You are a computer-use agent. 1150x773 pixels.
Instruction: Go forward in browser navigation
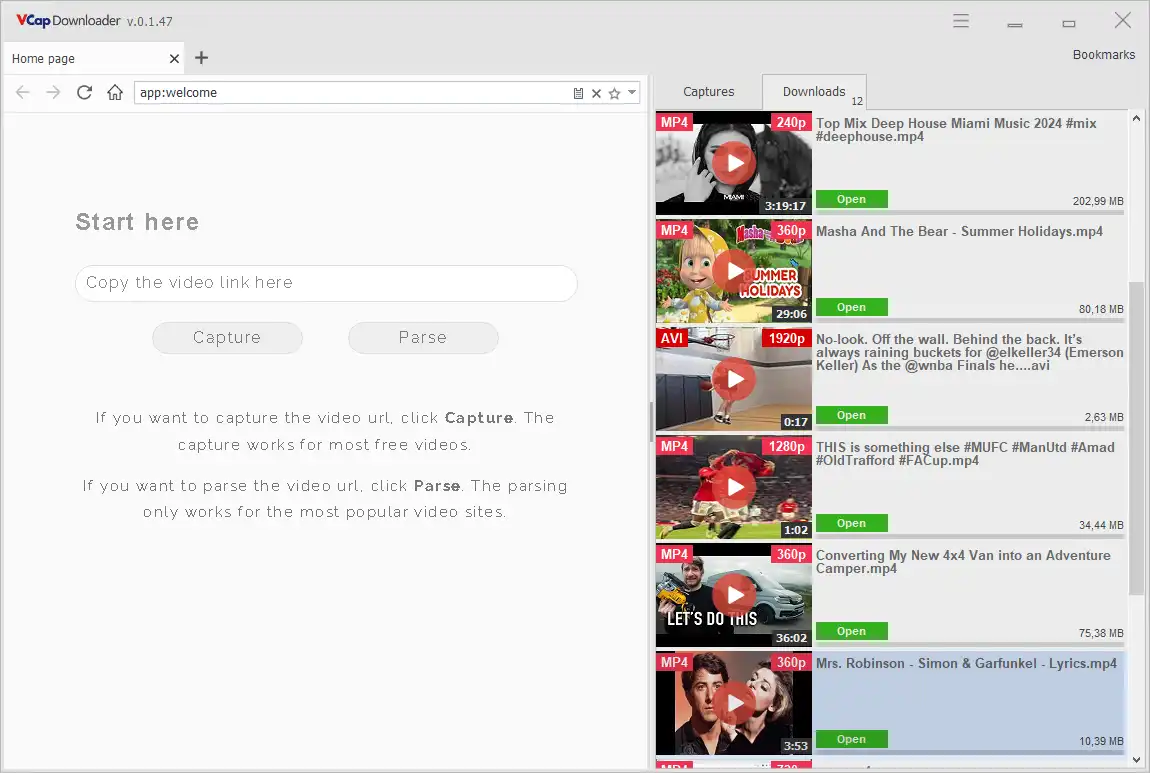[53, 92]
